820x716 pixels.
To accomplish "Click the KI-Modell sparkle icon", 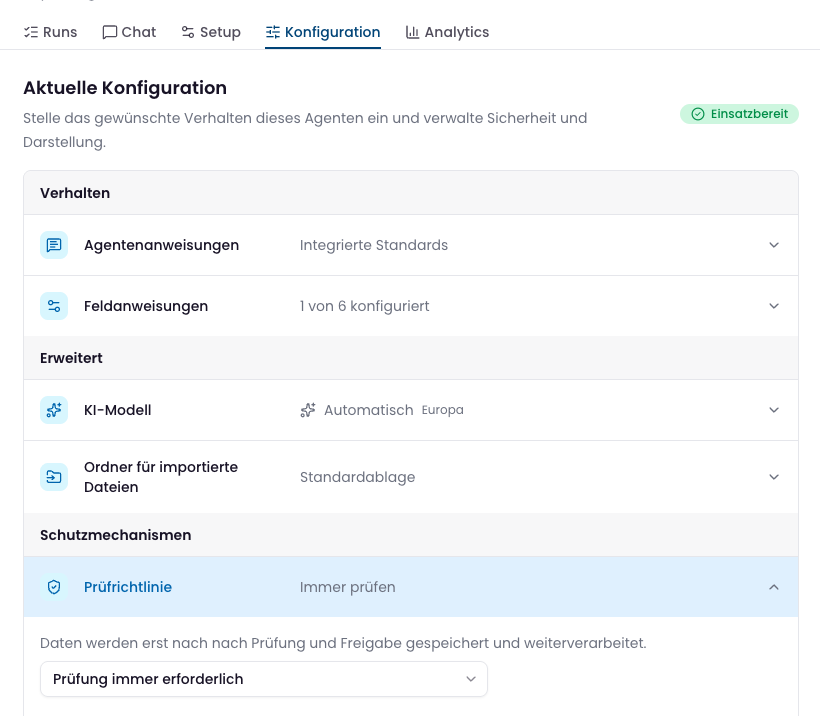I will point(54,410).
